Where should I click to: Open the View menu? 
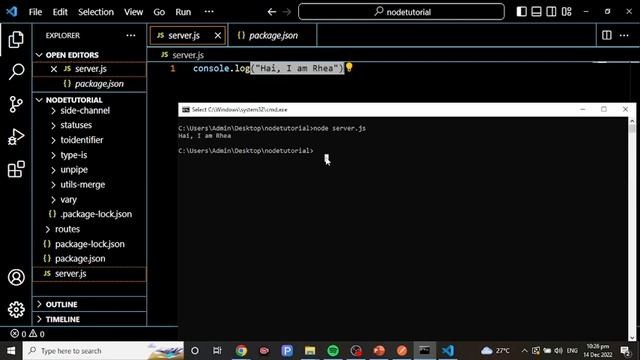(x=133, y=12)
